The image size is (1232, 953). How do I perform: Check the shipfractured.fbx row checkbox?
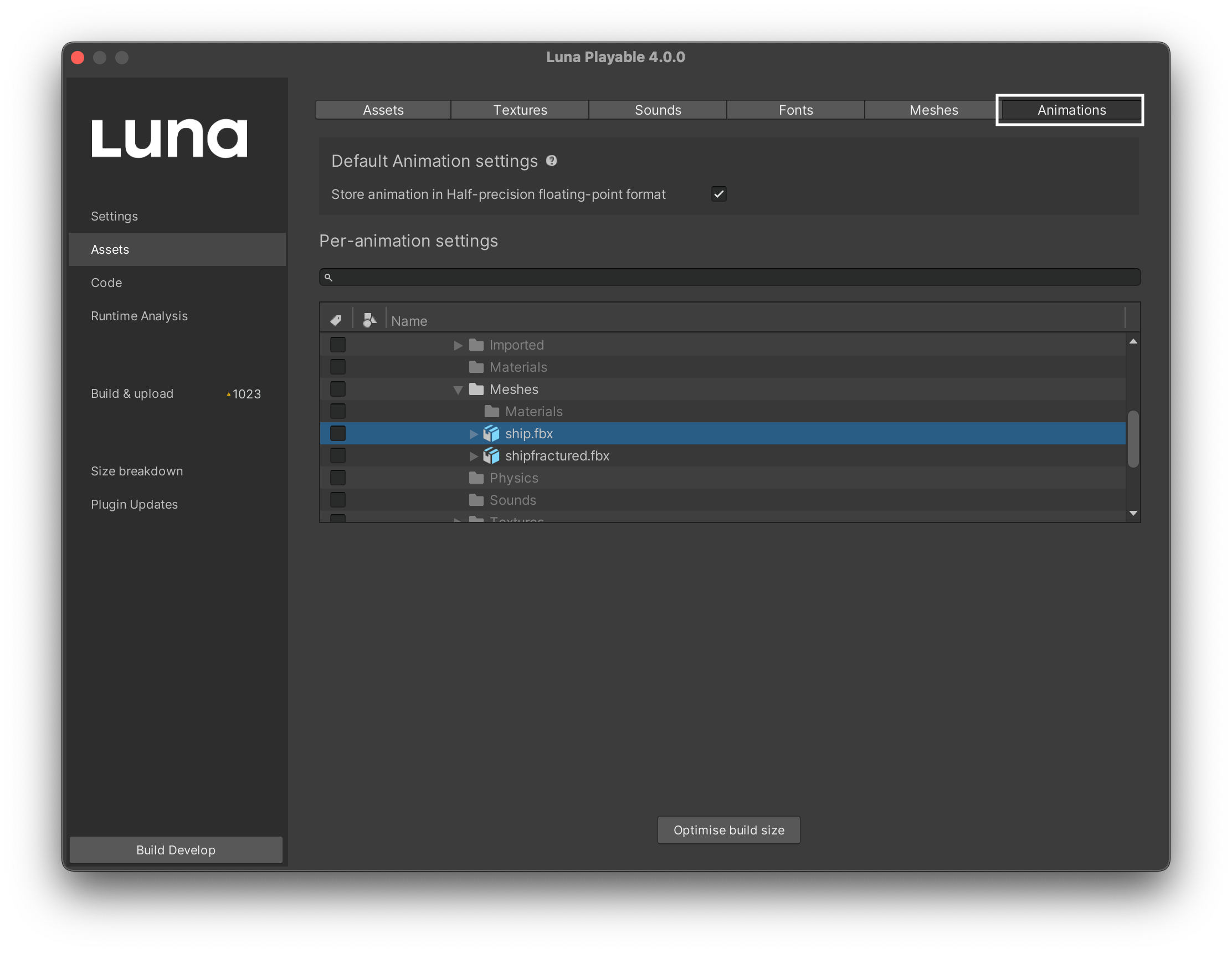tap(338, 455)
